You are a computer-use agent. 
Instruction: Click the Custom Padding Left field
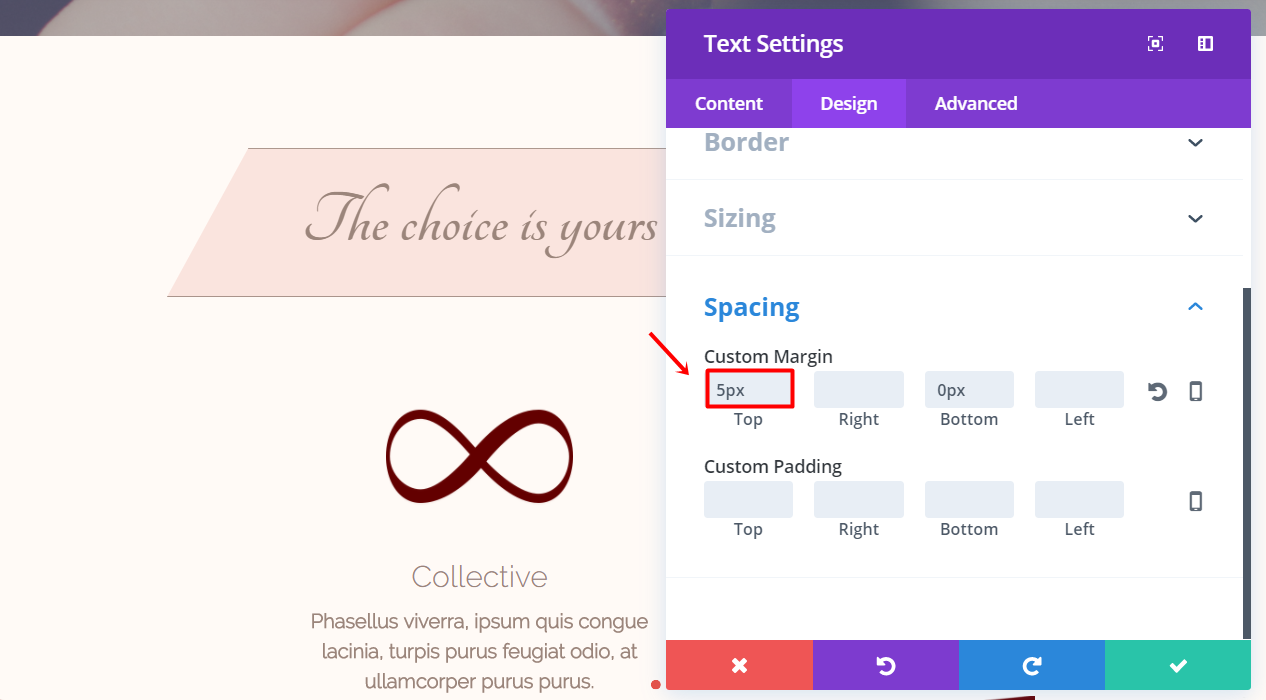click(x=1079, y=499)
